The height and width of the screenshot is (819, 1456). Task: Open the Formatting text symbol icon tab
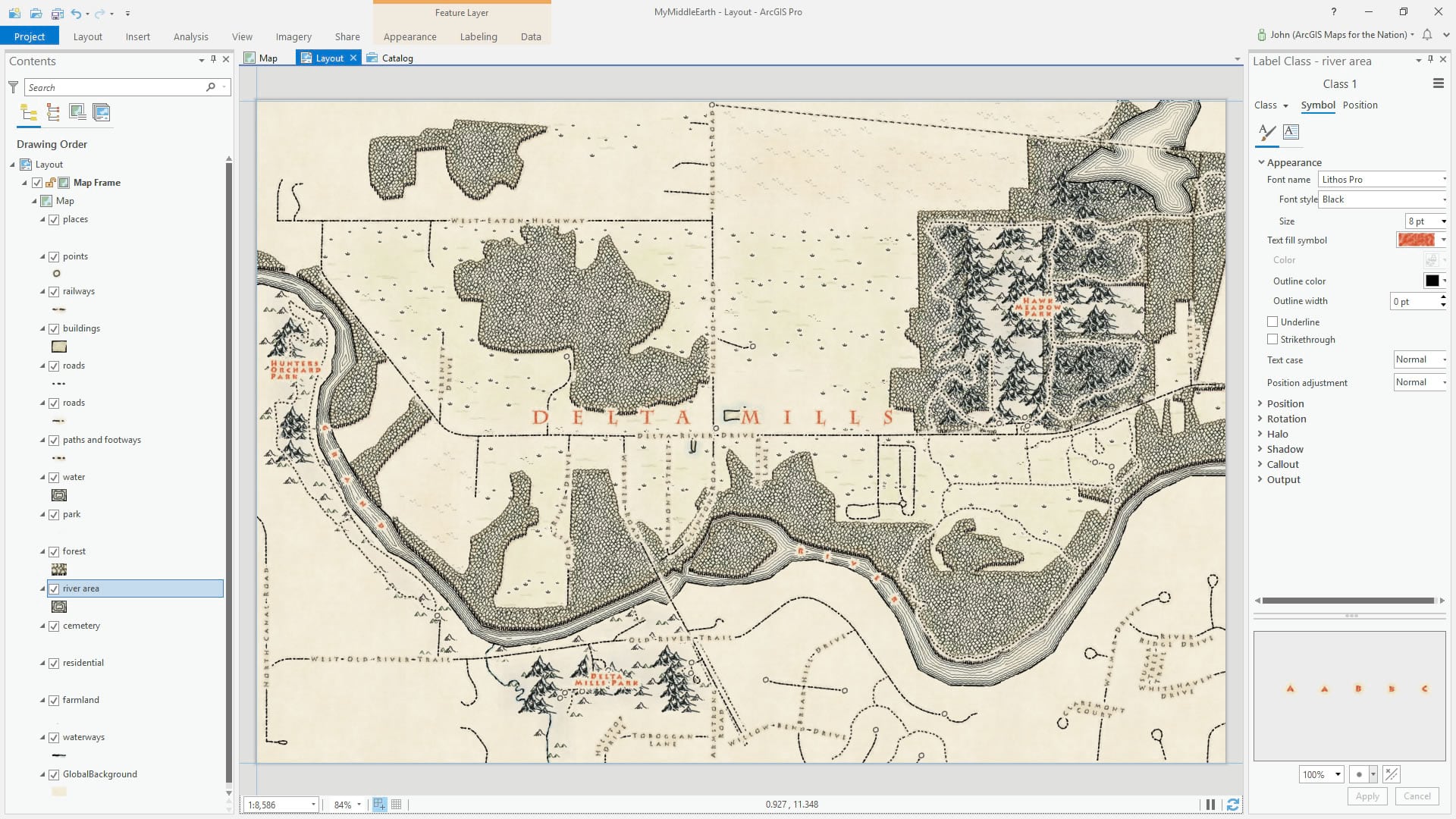point(1291,132)
